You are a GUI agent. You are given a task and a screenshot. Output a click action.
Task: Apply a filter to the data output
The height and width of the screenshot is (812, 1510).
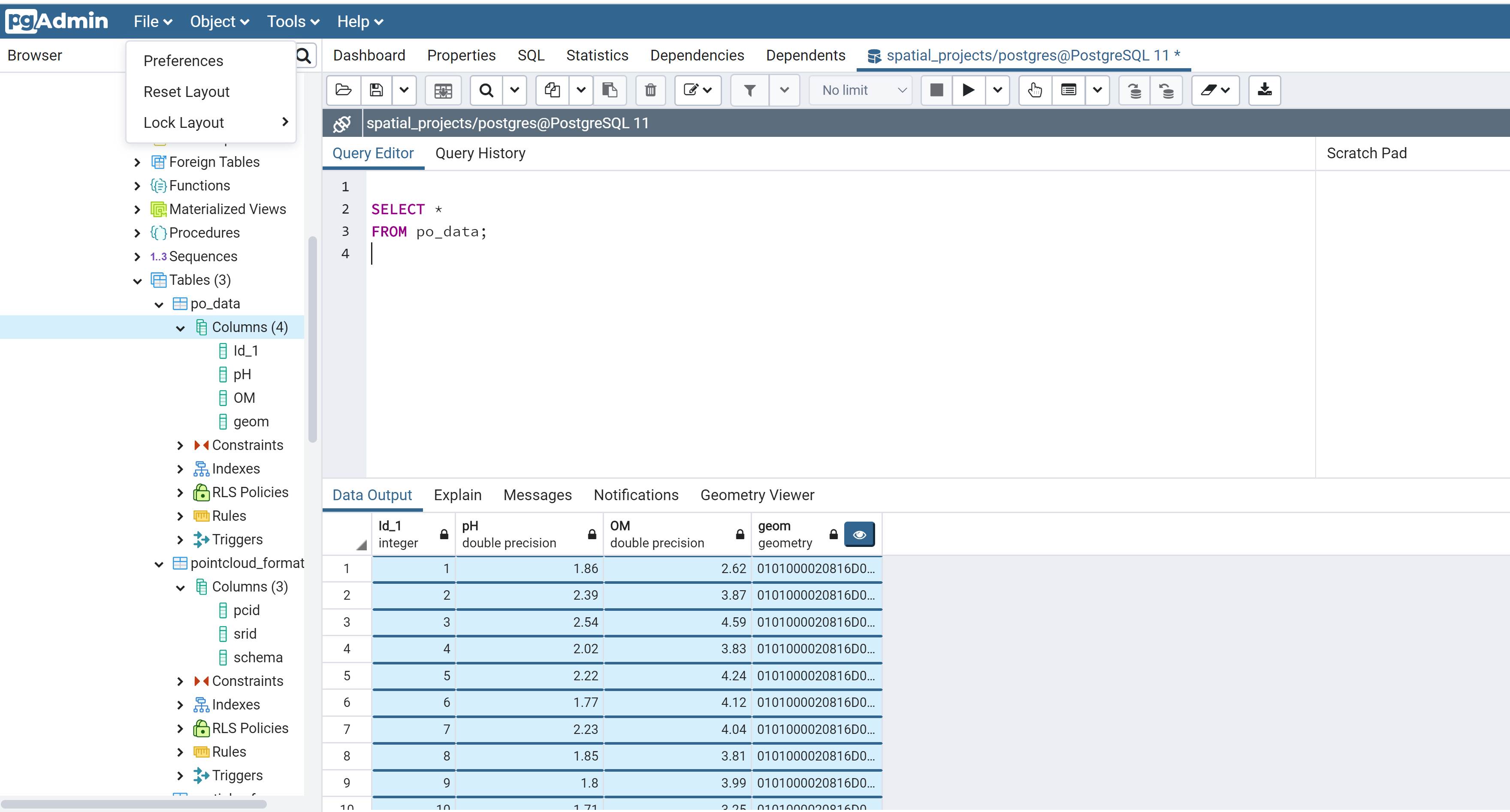click(749, 90)
